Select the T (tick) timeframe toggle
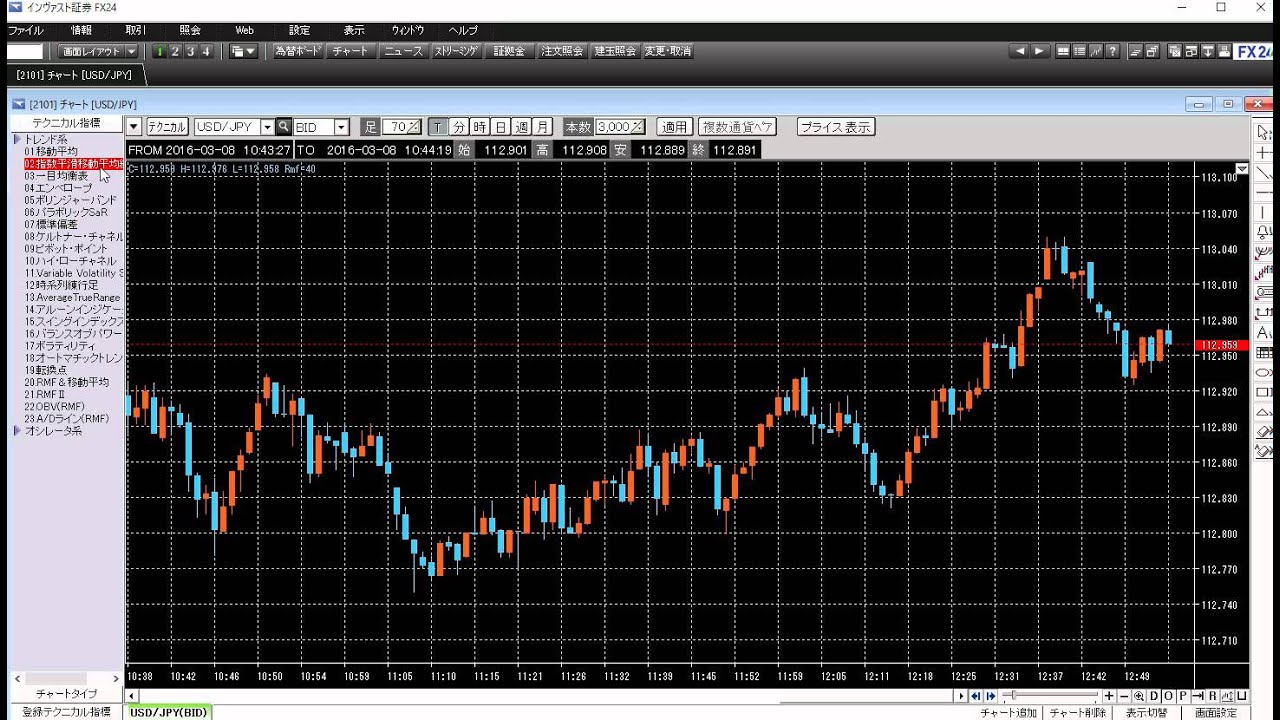 coord(437,127)
